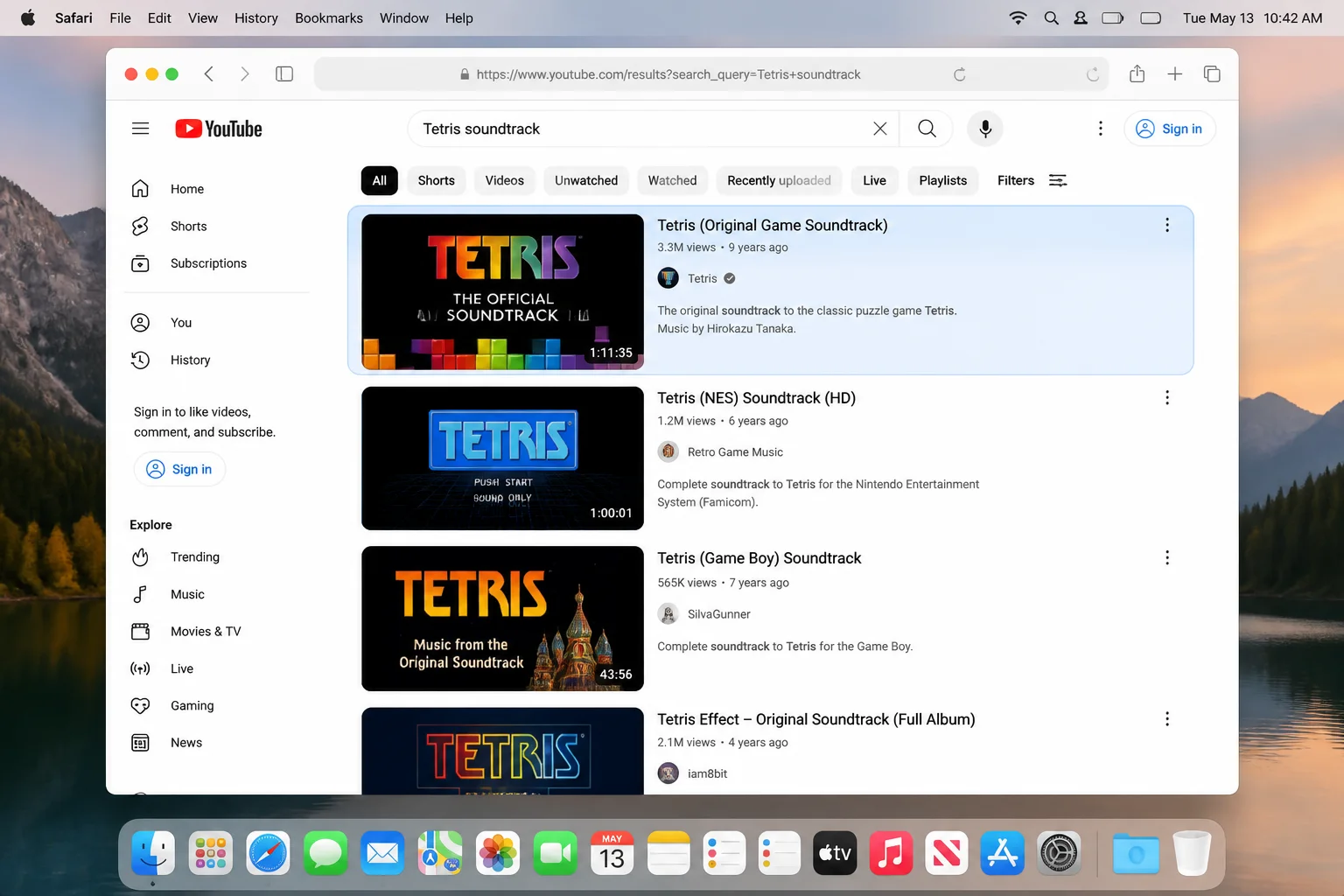Open Tetris (NES) Soundtrack (HD) thumbnail
This screenshot has height=896, width=1344.
[502, 458]
